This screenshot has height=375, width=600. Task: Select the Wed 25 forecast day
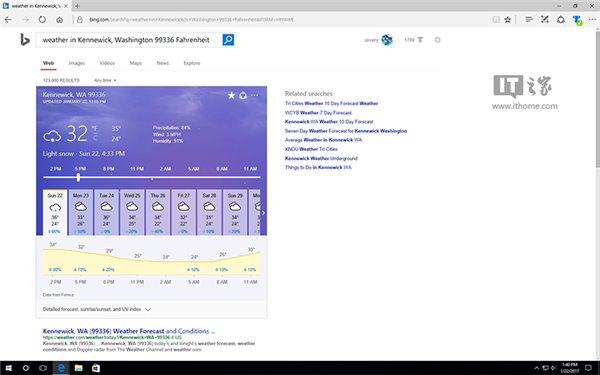tap(132, 212)
